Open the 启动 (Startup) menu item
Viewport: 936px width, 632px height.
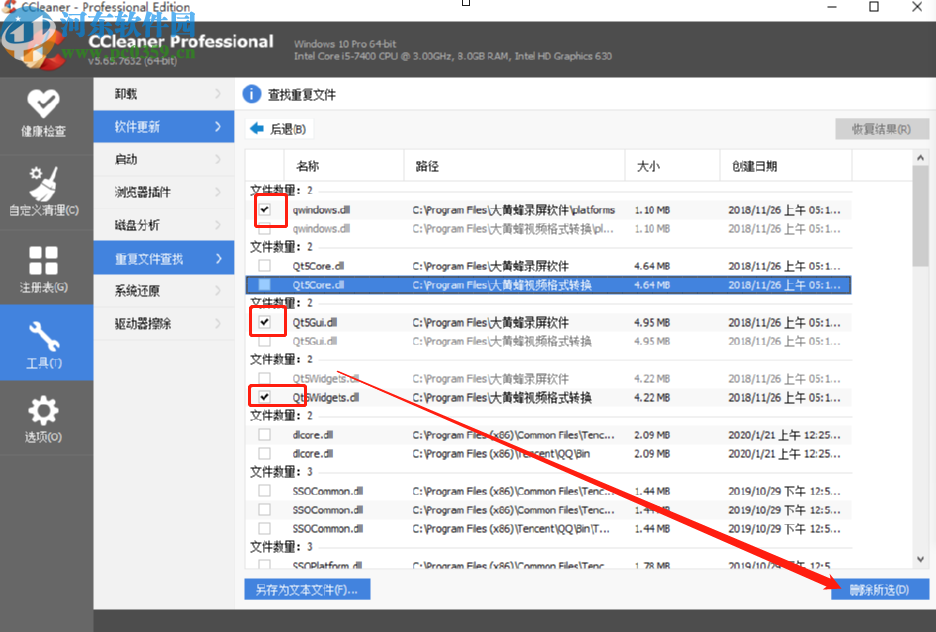(x=164, y=159)
